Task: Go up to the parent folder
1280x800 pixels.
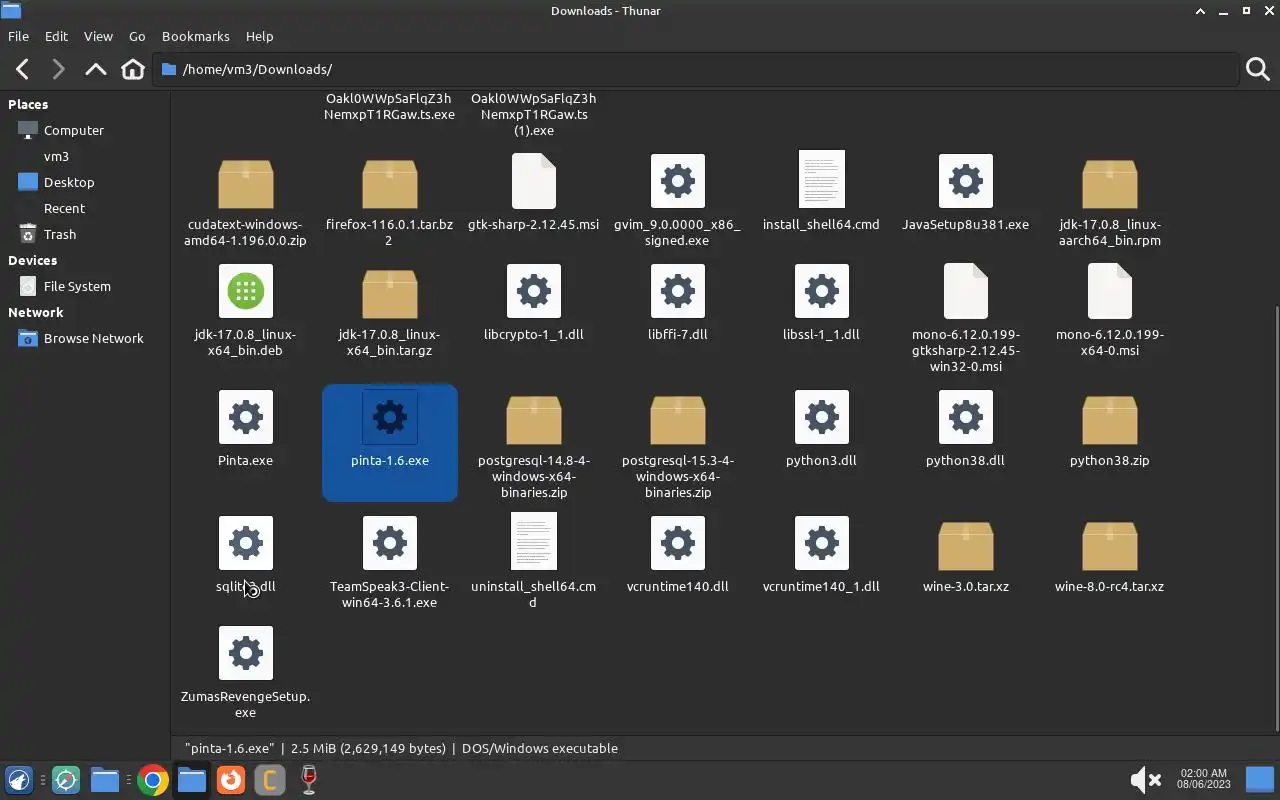Action: (95, 69)
